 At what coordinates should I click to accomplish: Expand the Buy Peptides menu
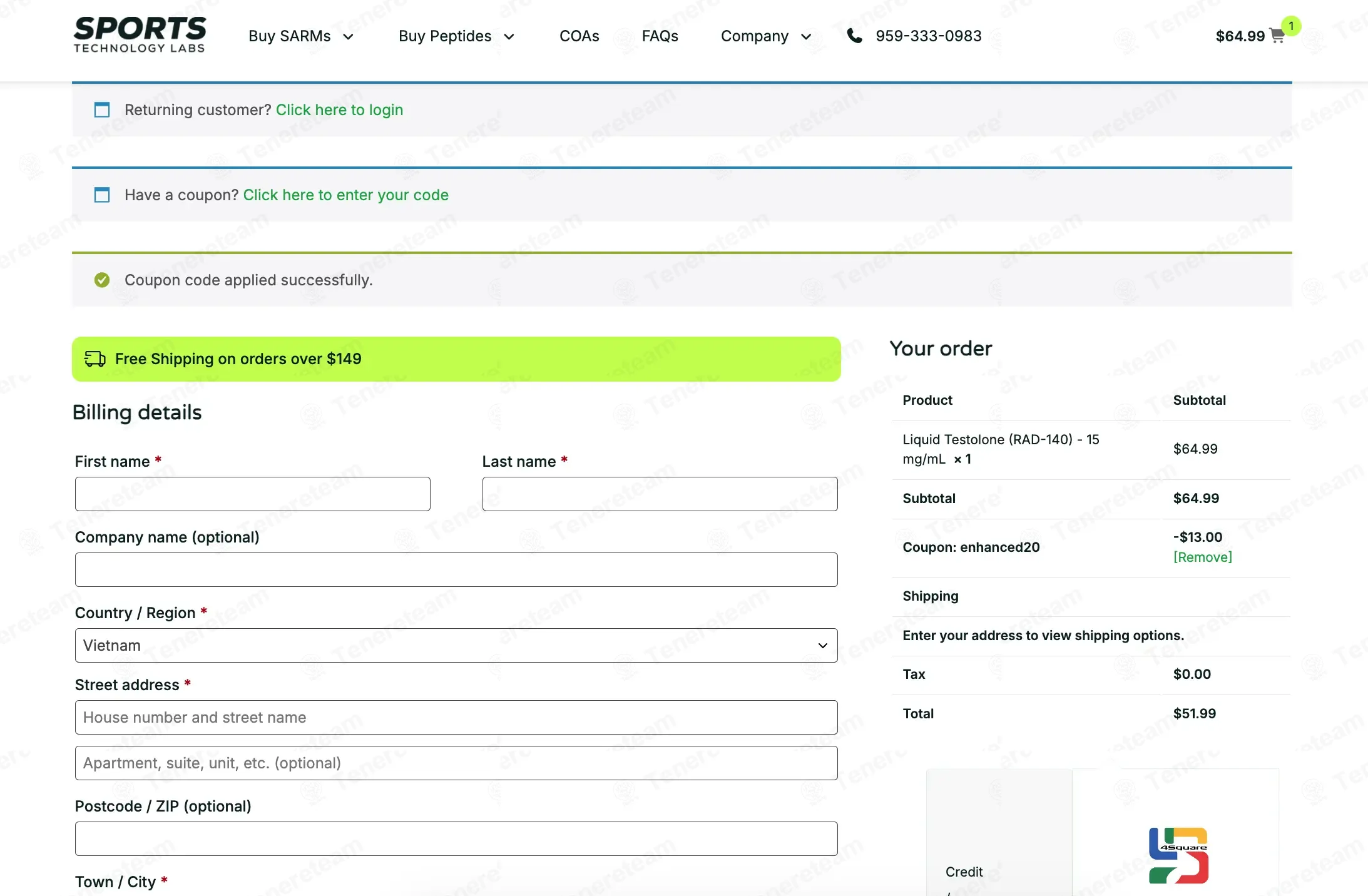(x=457, y=36)
